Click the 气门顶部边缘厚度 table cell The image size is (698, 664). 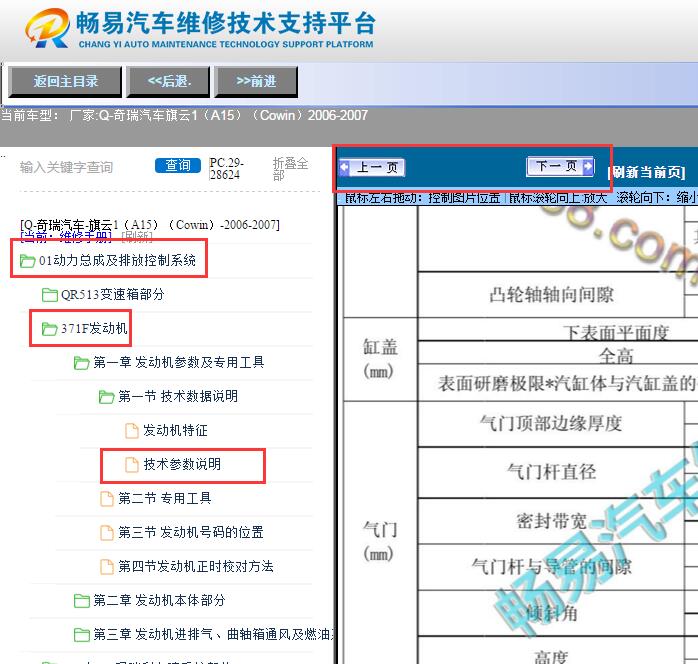click(551, 423)
